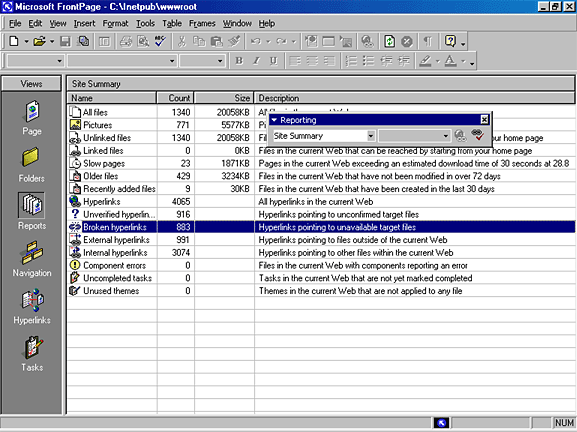Screen dimensions: 577x432
Task: Switch to Tasks view in Views bar
Action: click(x=32, y=353)
